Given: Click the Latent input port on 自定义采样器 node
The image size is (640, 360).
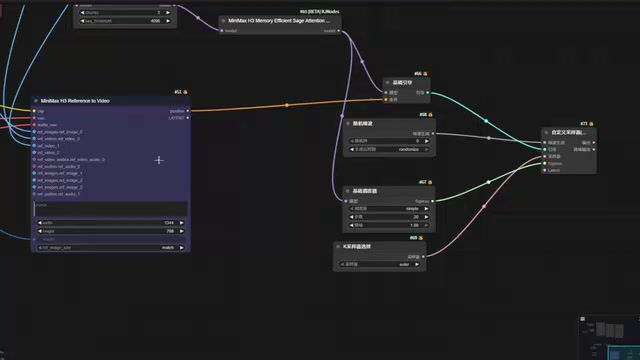Looking at the screenshot, I should [x=545, y=170].
